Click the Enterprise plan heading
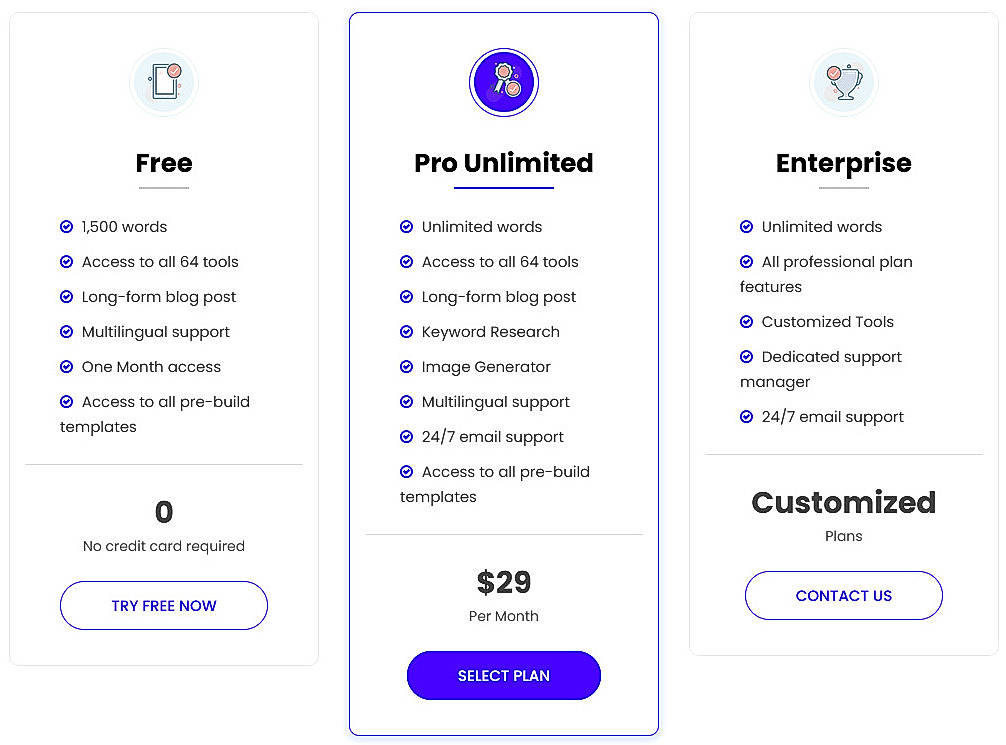1006x745 pixels. (843, 163)
